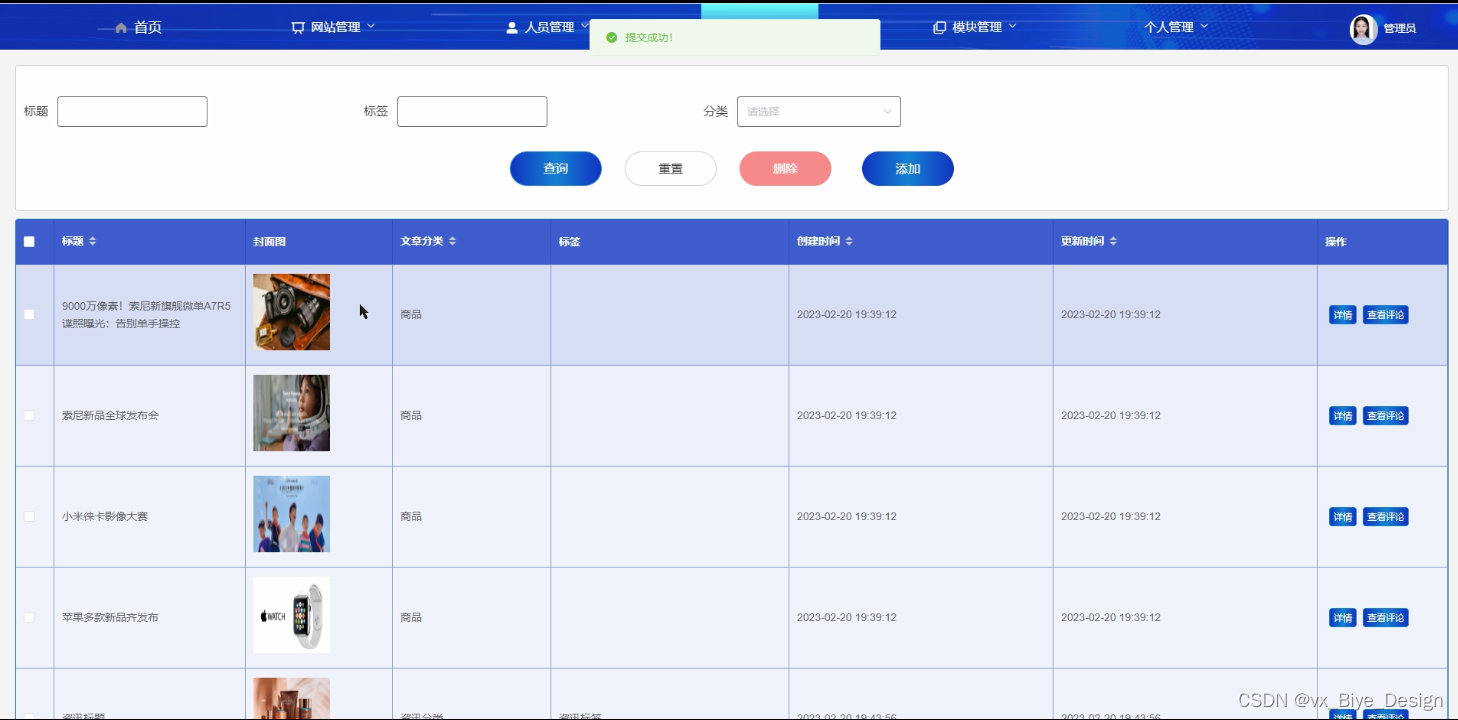
Task: Open 详情 for 索尼新品全球发布会
Action: [1342, 416]
